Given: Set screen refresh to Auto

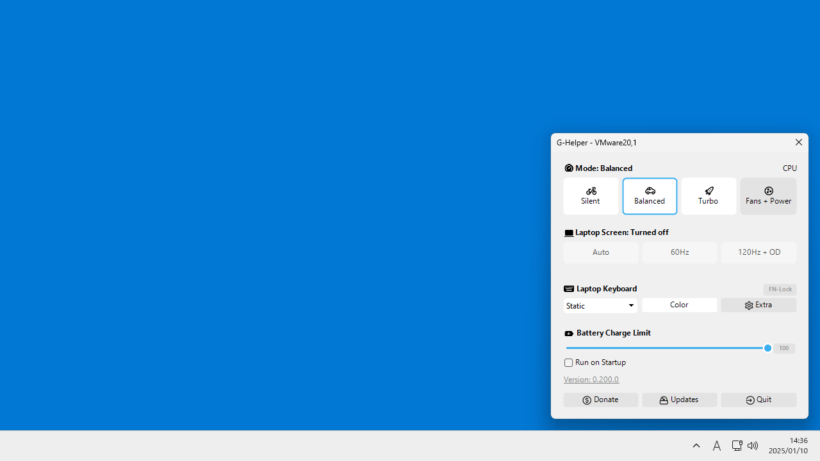Looking at the screenshot, I should point(600,252).
